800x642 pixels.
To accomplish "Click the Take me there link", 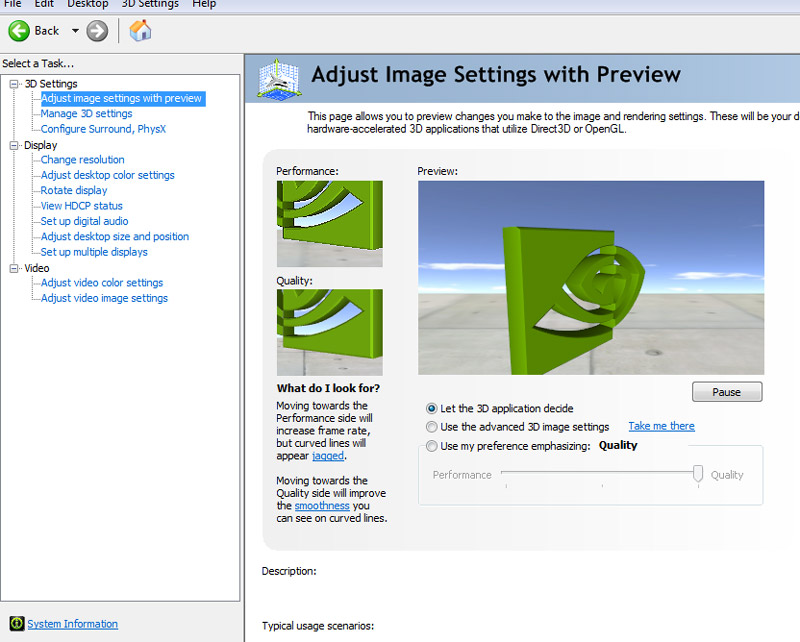I will [x=661, y=426].
